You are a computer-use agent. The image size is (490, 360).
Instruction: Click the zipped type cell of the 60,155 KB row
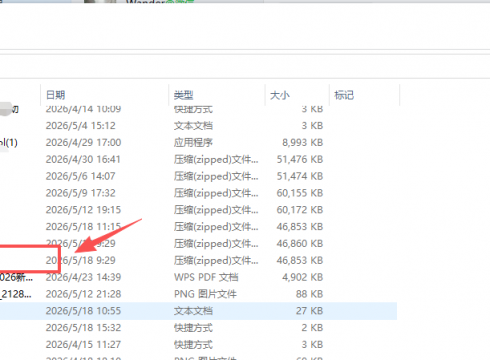(216, 193)
